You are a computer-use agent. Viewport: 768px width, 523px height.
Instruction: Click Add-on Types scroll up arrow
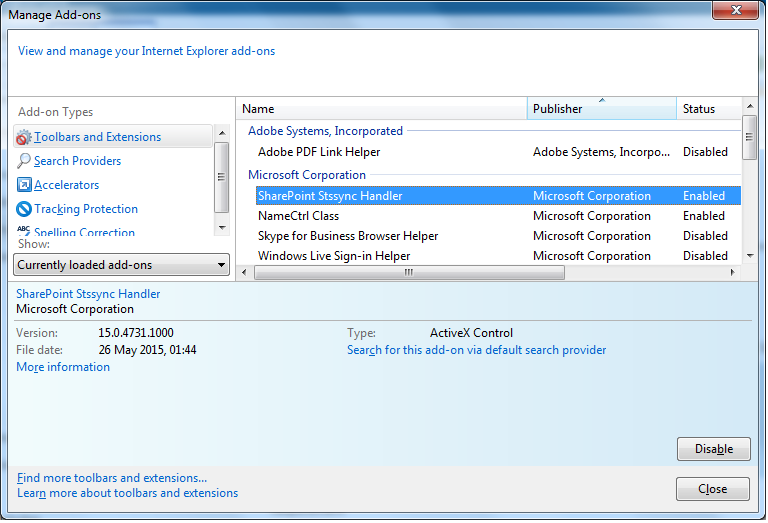[x=222, y=133]
